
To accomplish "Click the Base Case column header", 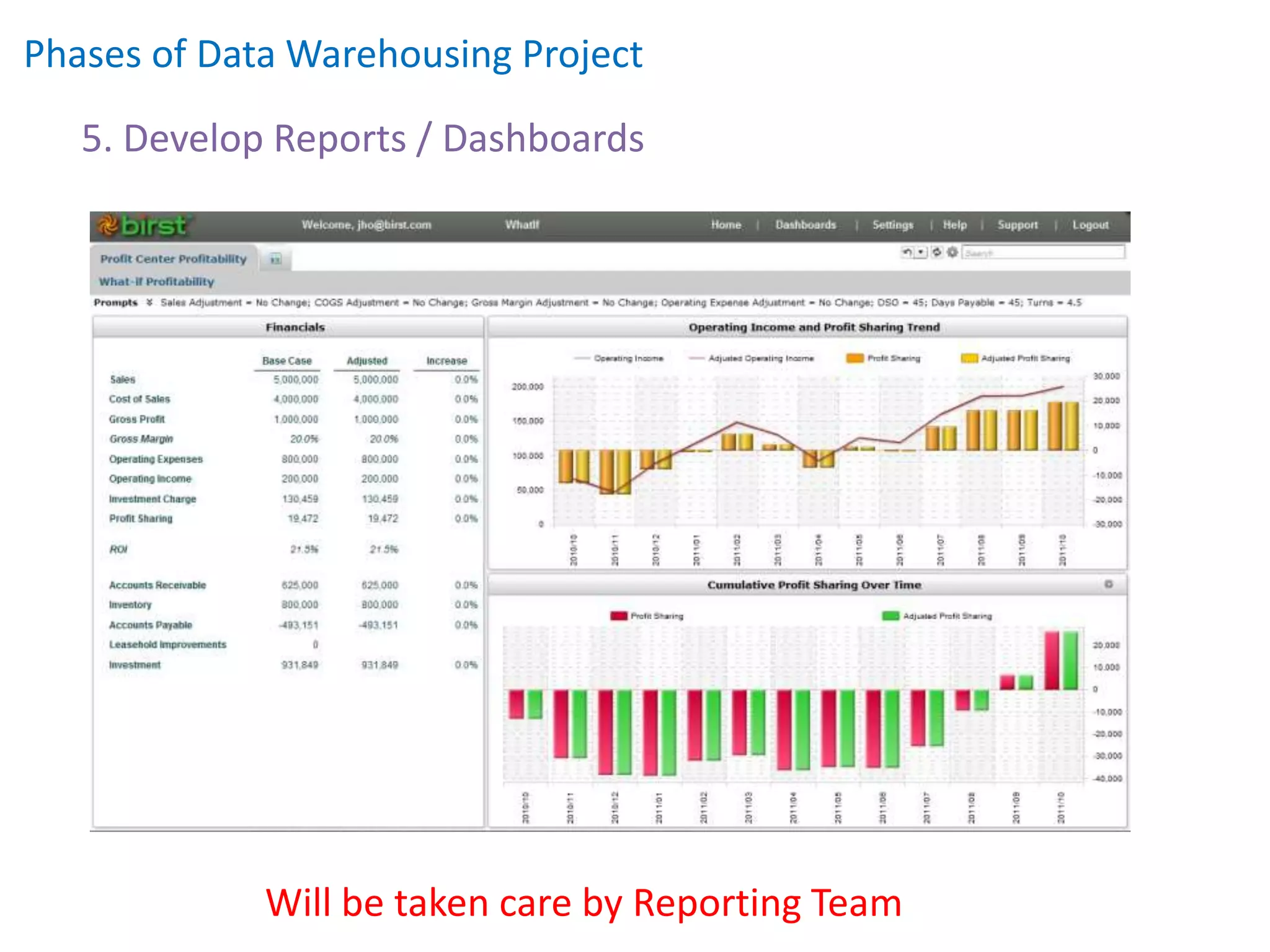I will click(286, 361).
